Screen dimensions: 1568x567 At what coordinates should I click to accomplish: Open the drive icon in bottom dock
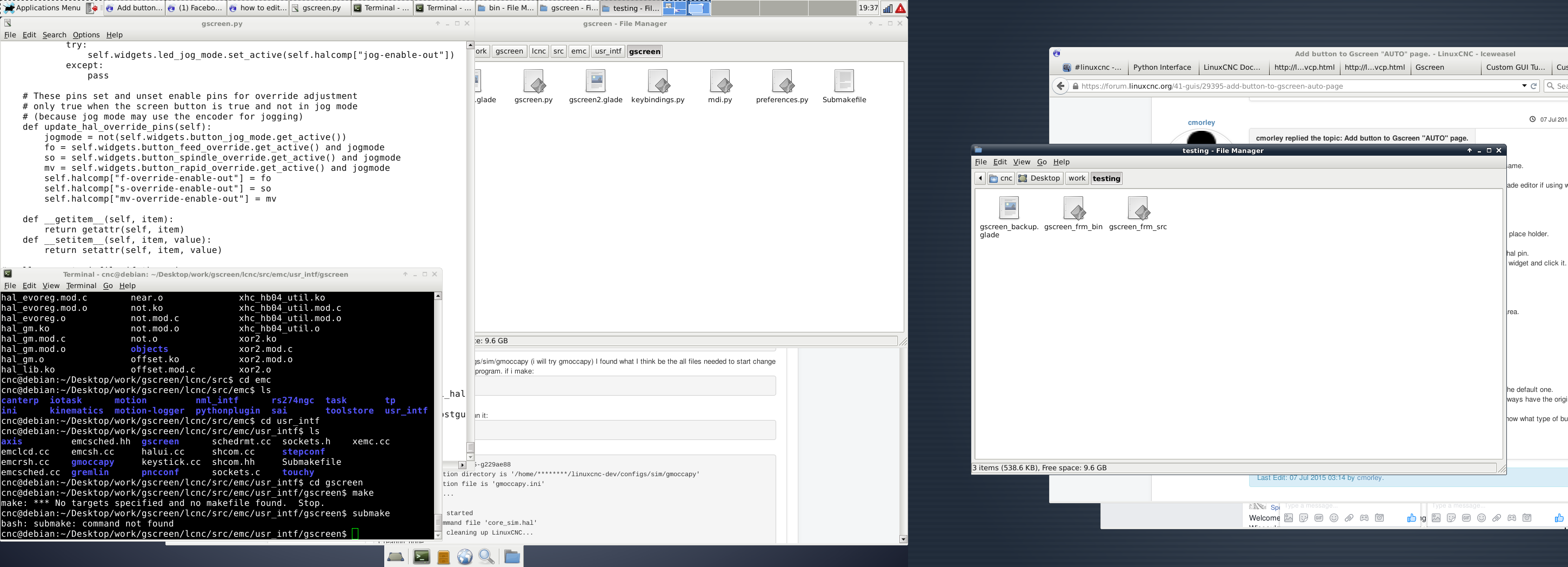click(396, 557)
